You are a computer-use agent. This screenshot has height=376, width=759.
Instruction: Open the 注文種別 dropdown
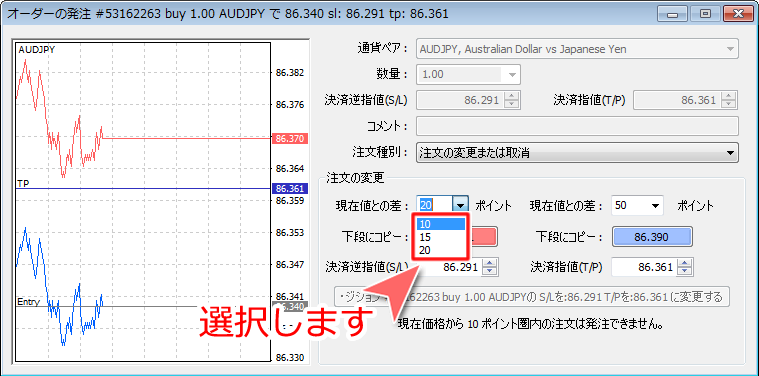(577, 153)
